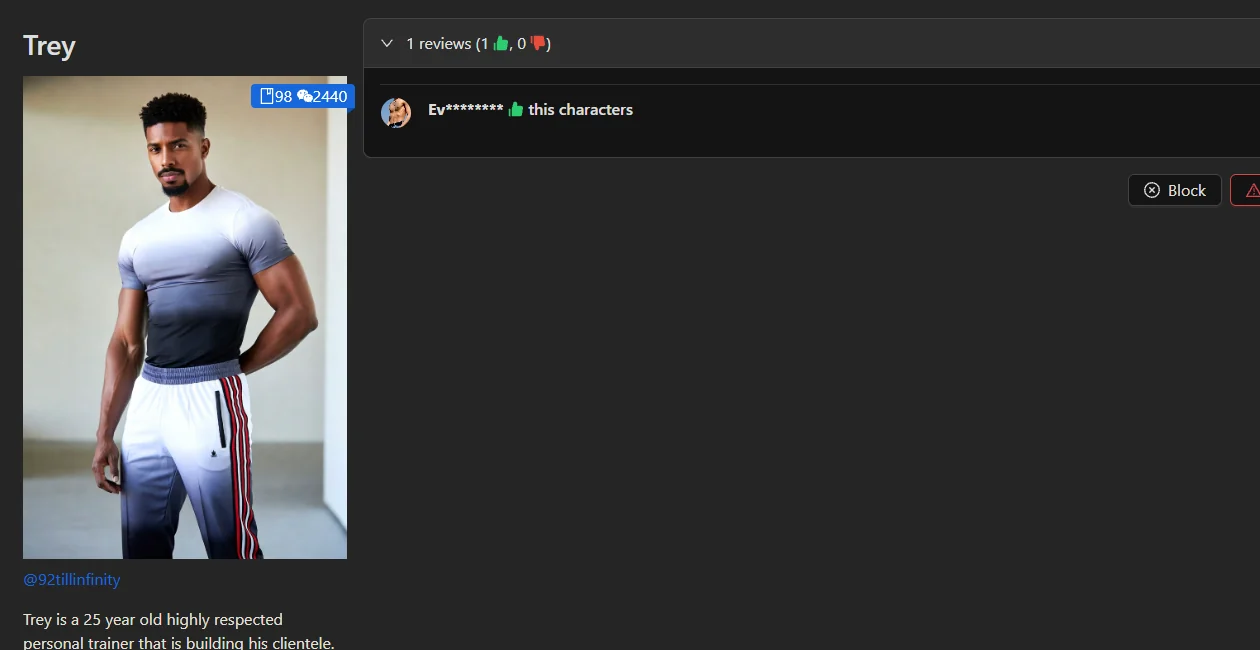Open the reviewer Ev******** avatar
The image size is (1260, 650).
(x=396, y=112)
